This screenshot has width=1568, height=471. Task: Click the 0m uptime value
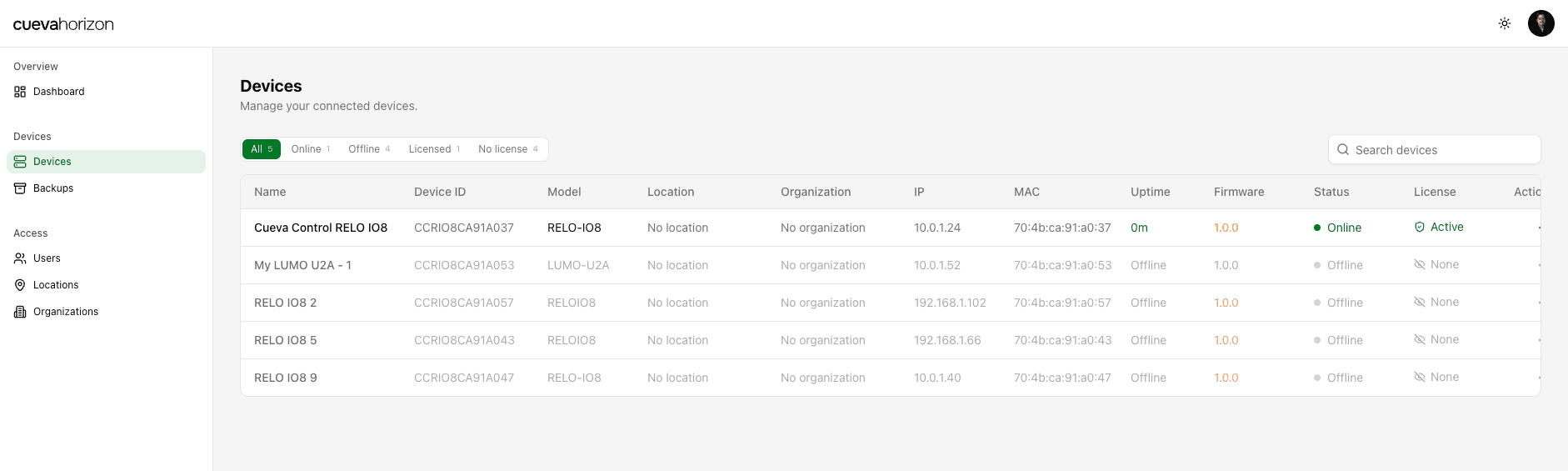pyautogui.click(x=1139, y=228)
